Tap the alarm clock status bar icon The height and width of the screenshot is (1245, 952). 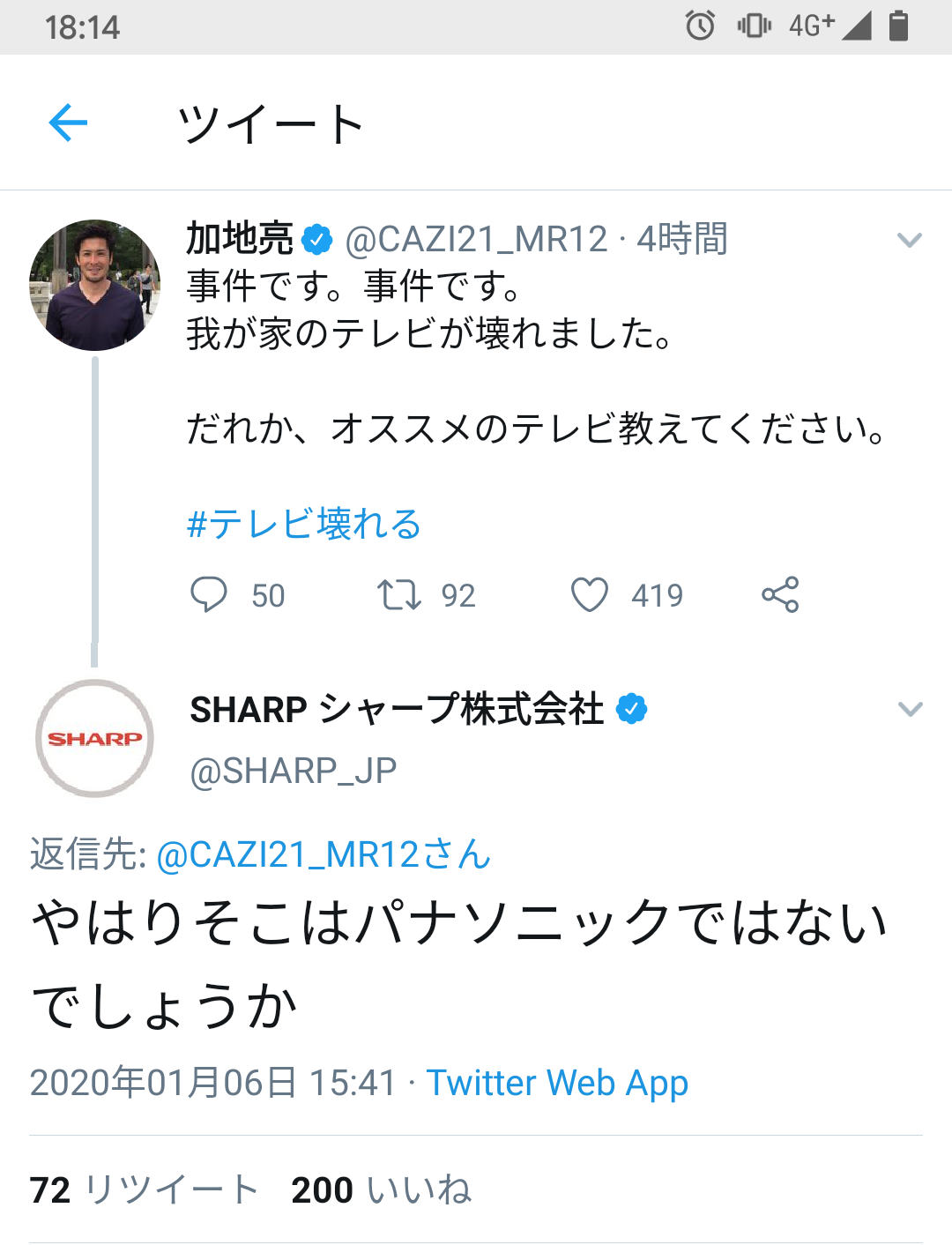coord(700,26)
